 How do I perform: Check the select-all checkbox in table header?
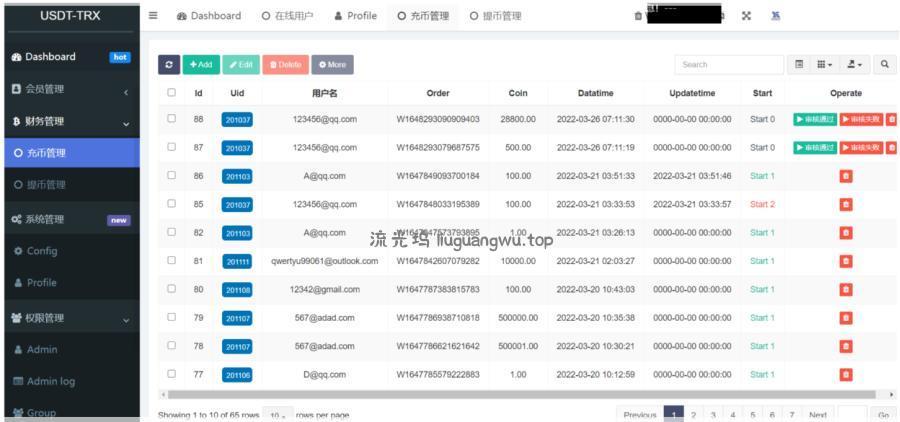click(171, 93)
